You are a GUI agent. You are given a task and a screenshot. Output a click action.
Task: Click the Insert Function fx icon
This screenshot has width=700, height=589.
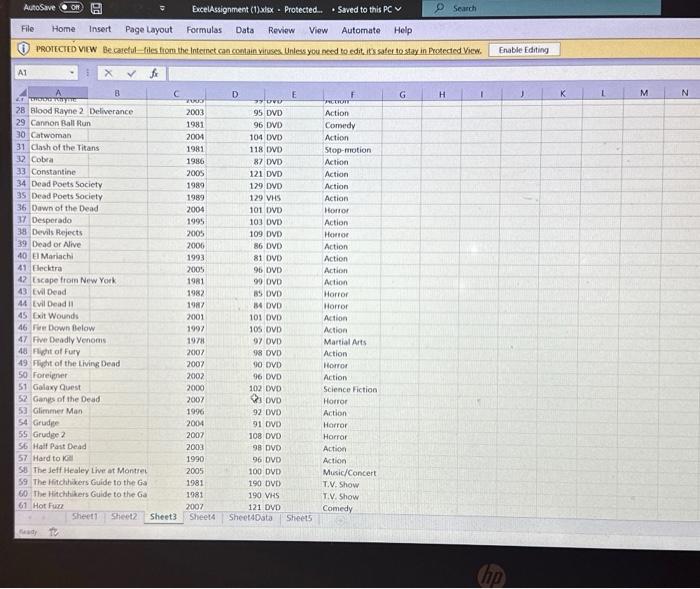pos(154,73)
